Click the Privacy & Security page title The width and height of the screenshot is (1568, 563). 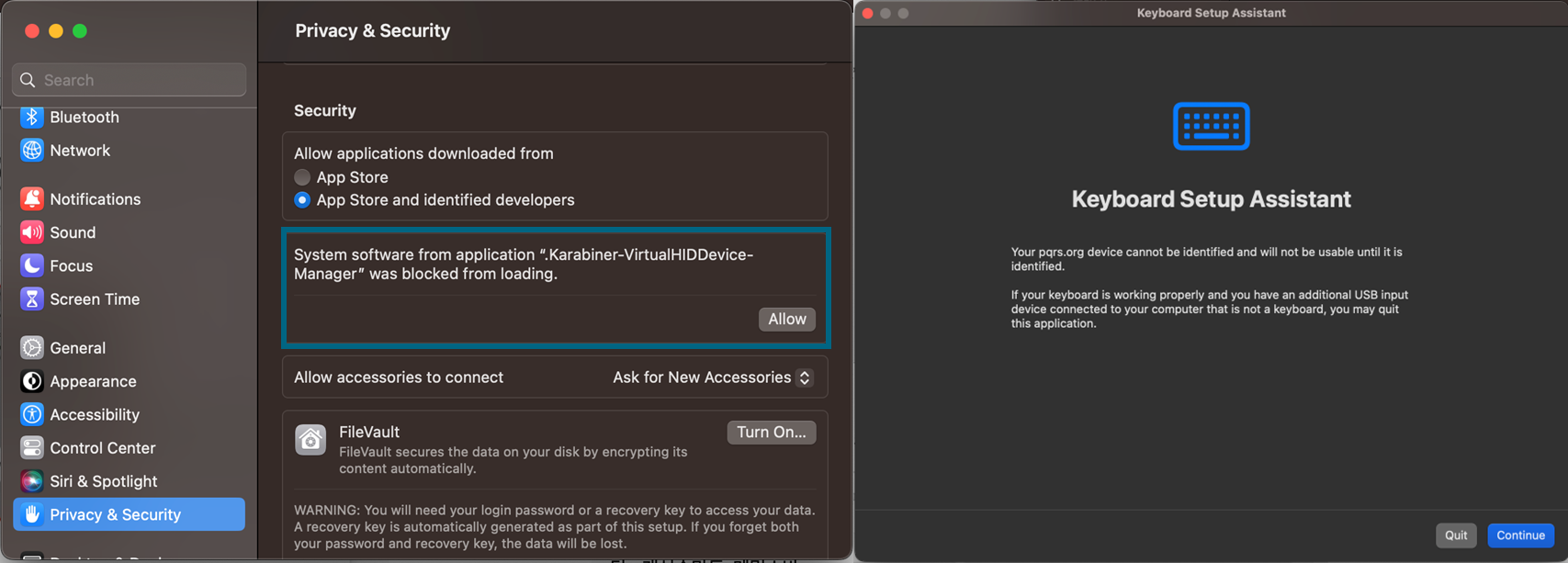tap(372, 30)
